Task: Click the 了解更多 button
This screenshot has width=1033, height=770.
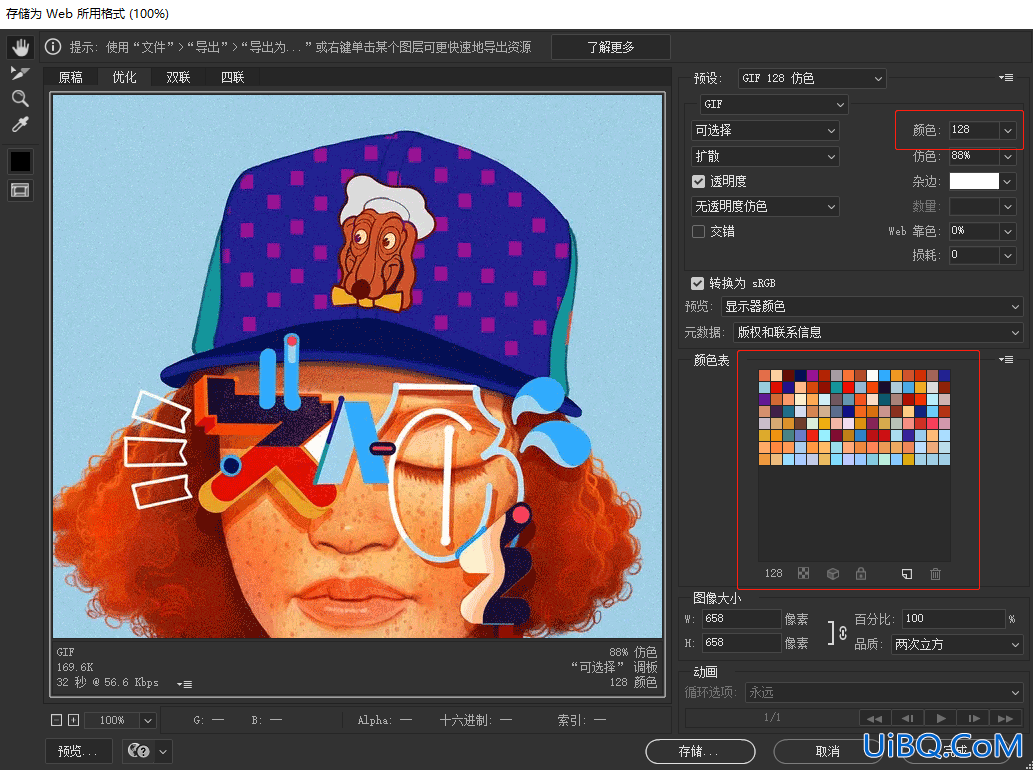Action: (611, 47)
